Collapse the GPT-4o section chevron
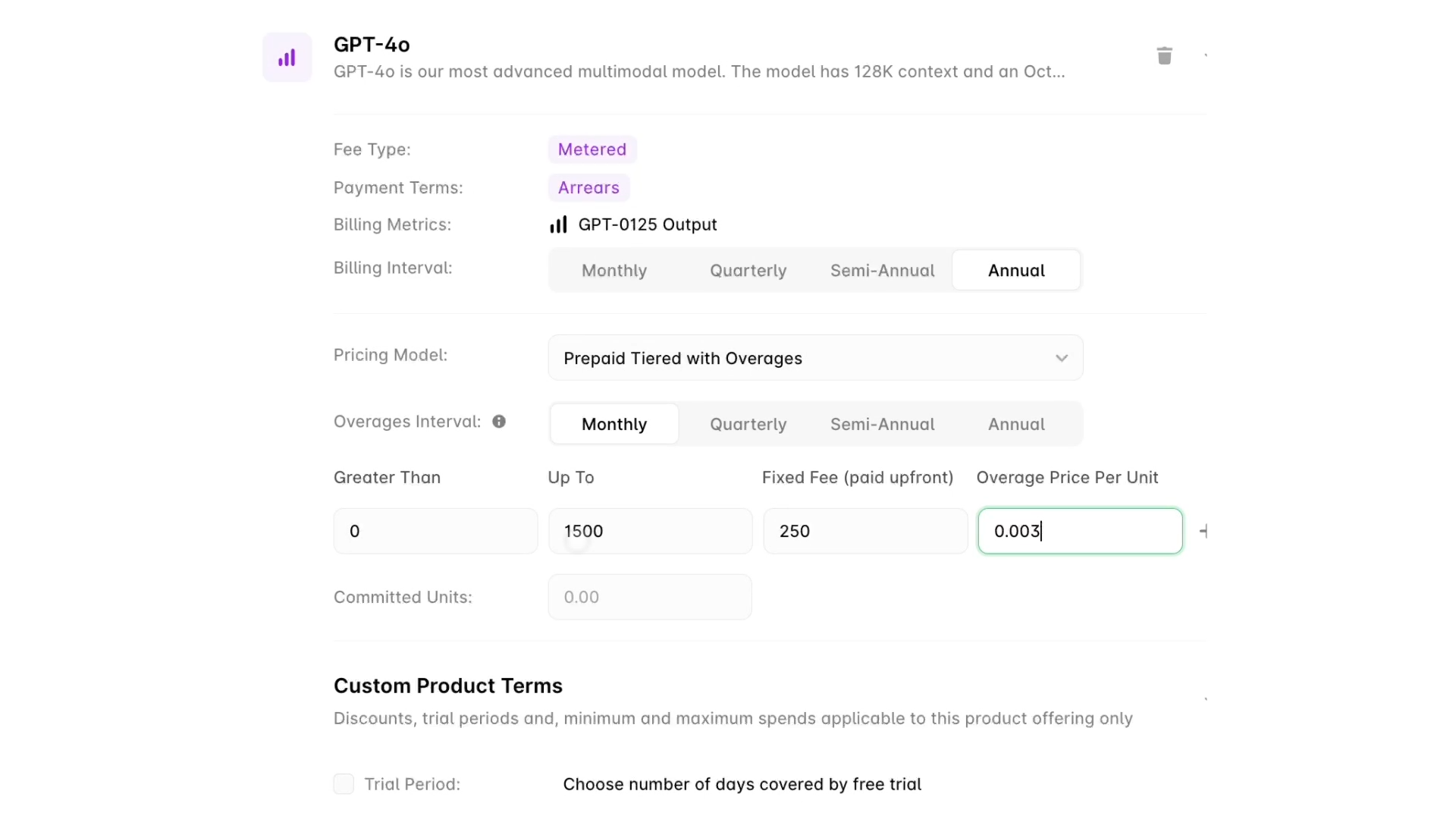 1205,55
